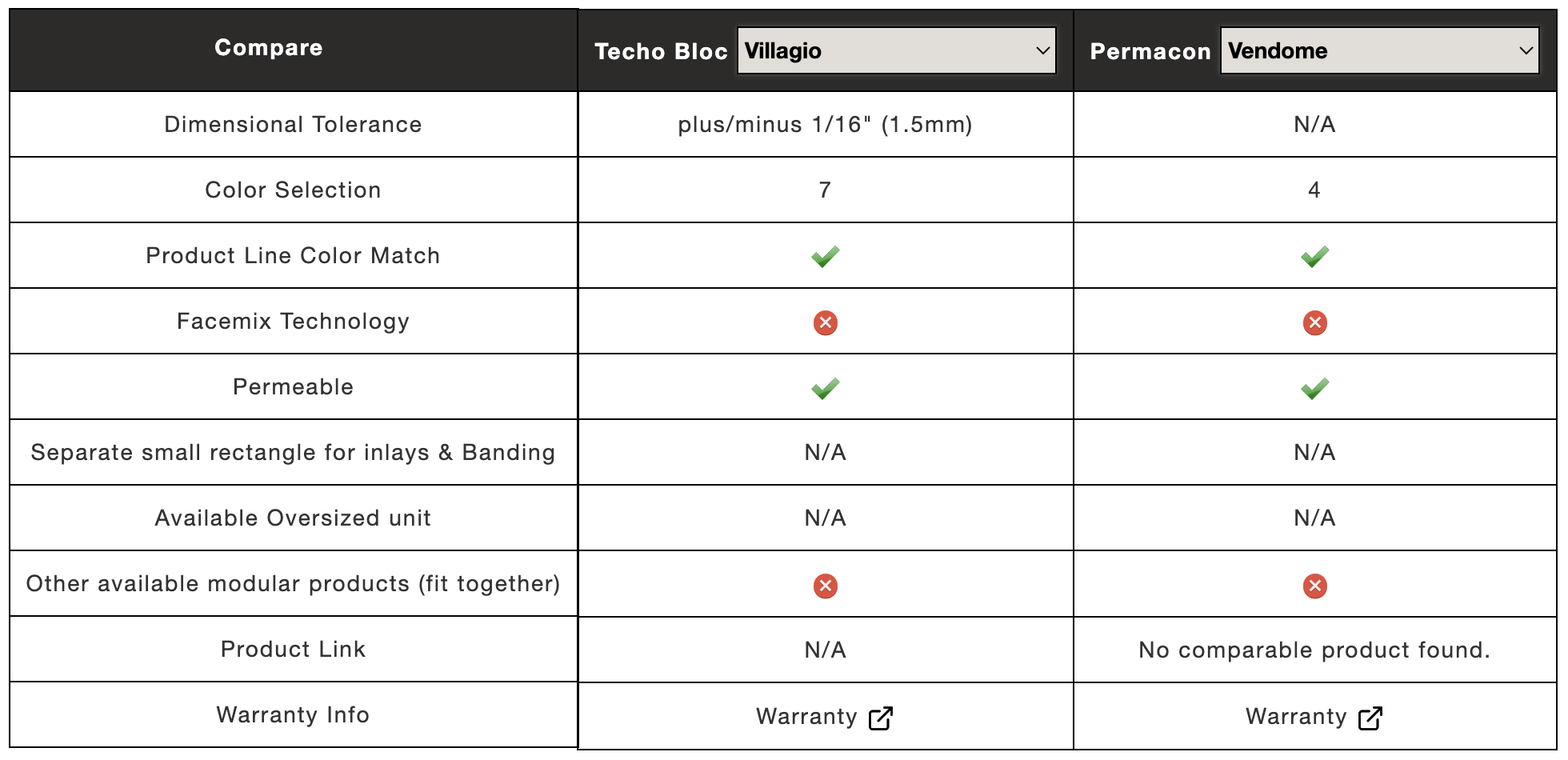Open the Permacon Warranty link

[1314, 717]
